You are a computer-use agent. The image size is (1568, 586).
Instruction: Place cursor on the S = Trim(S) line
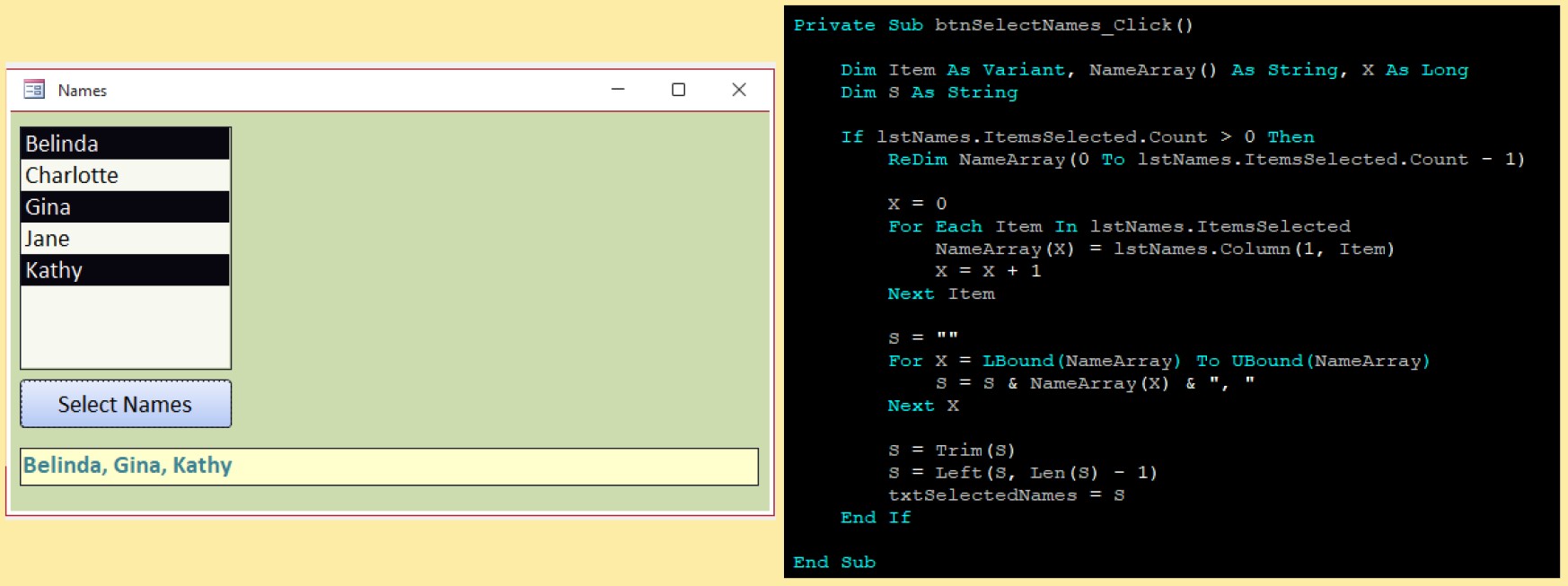point(951,450)
